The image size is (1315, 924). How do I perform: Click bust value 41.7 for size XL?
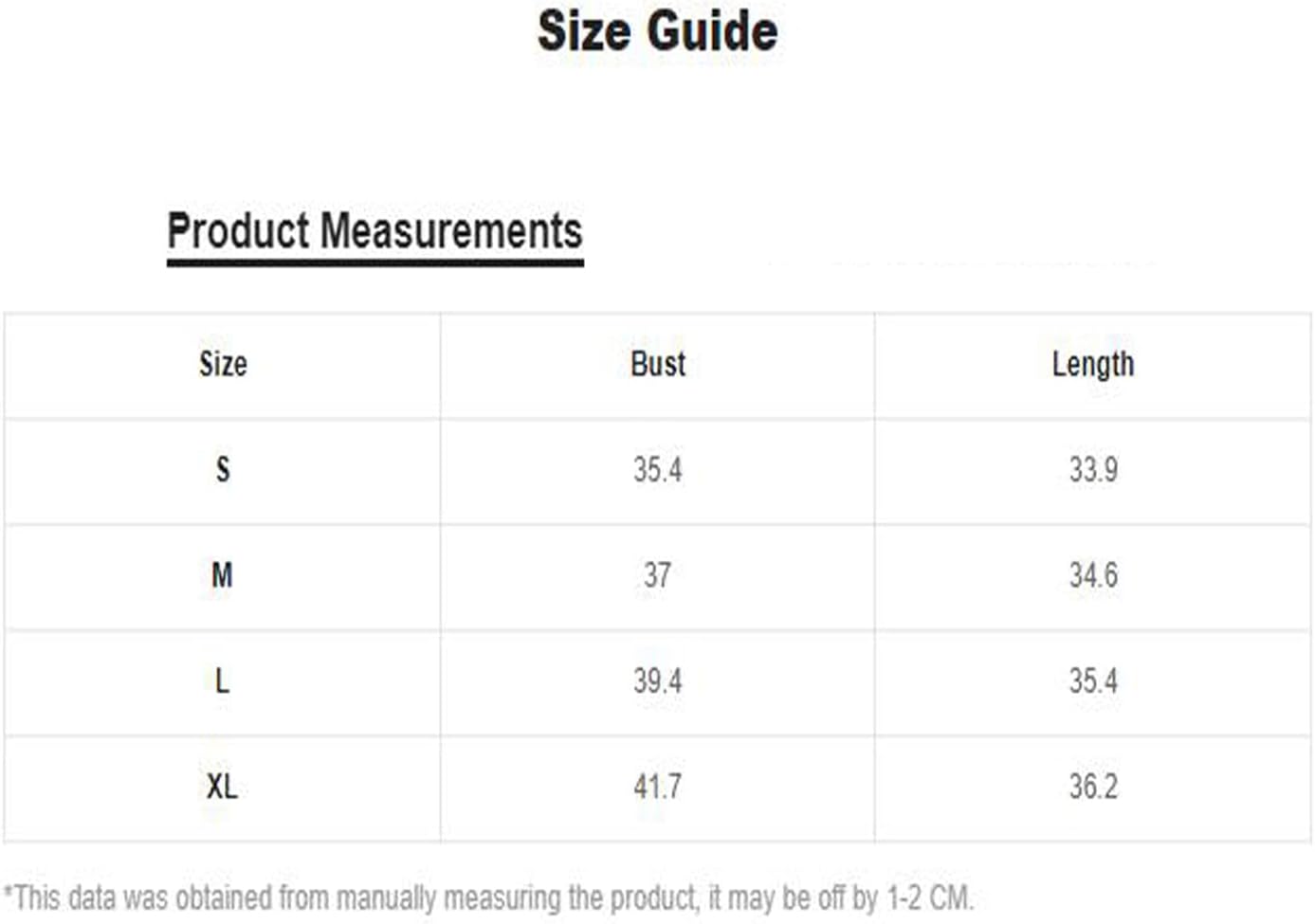658,787
